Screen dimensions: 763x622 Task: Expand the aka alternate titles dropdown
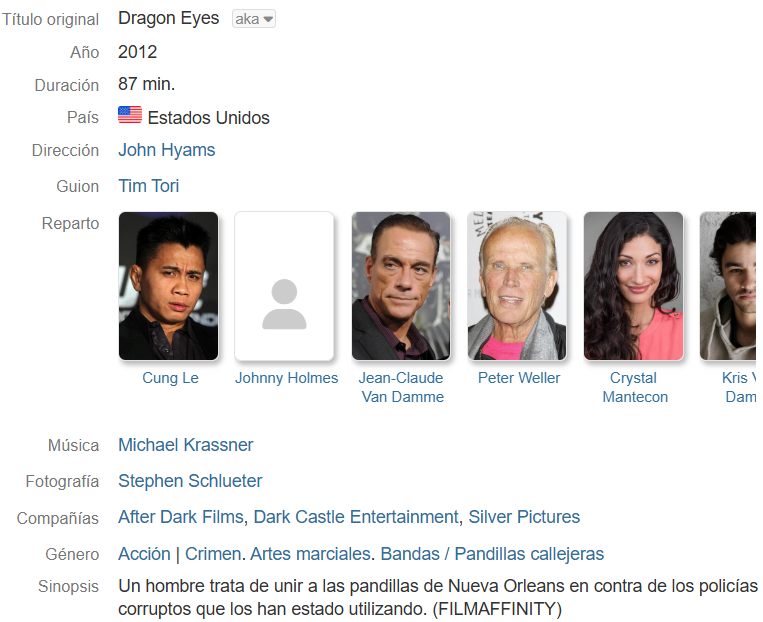254,19
